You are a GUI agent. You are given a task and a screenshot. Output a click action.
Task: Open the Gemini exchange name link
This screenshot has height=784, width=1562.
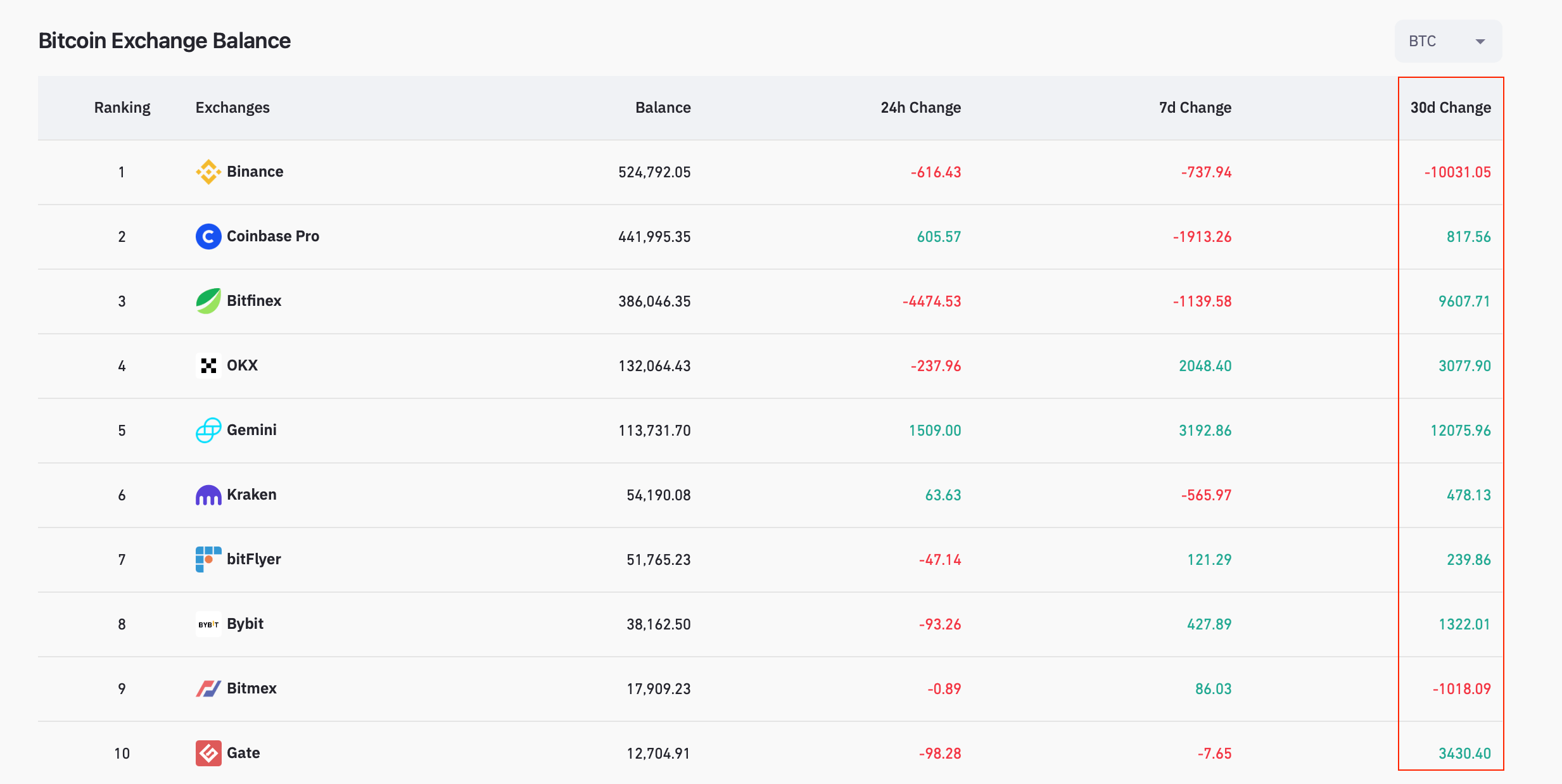point(251,430)
